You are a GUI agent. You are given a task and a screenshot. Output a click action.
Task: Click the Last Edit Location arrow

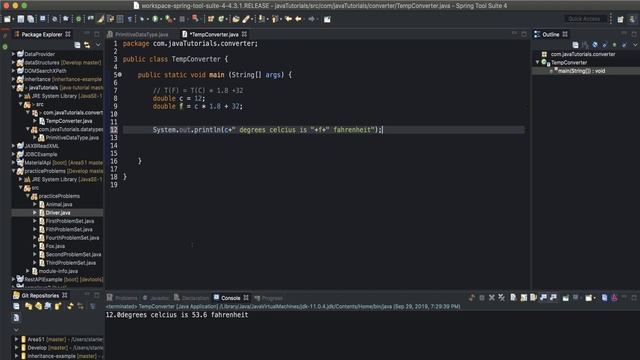pyautogui.click(x=289, y=19)
